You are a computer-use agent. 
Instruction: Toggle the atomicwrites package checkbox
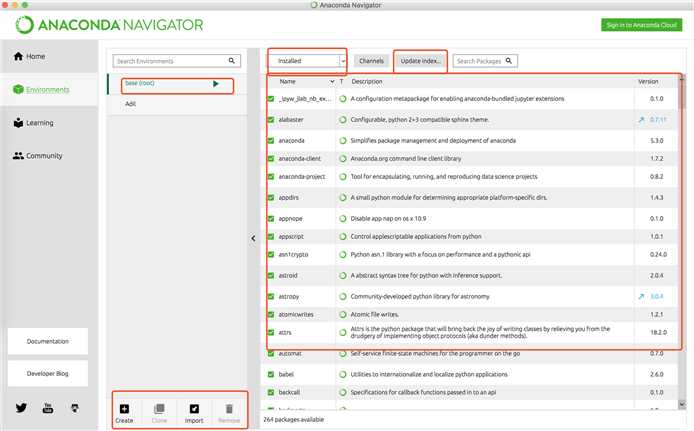point(271,314)
